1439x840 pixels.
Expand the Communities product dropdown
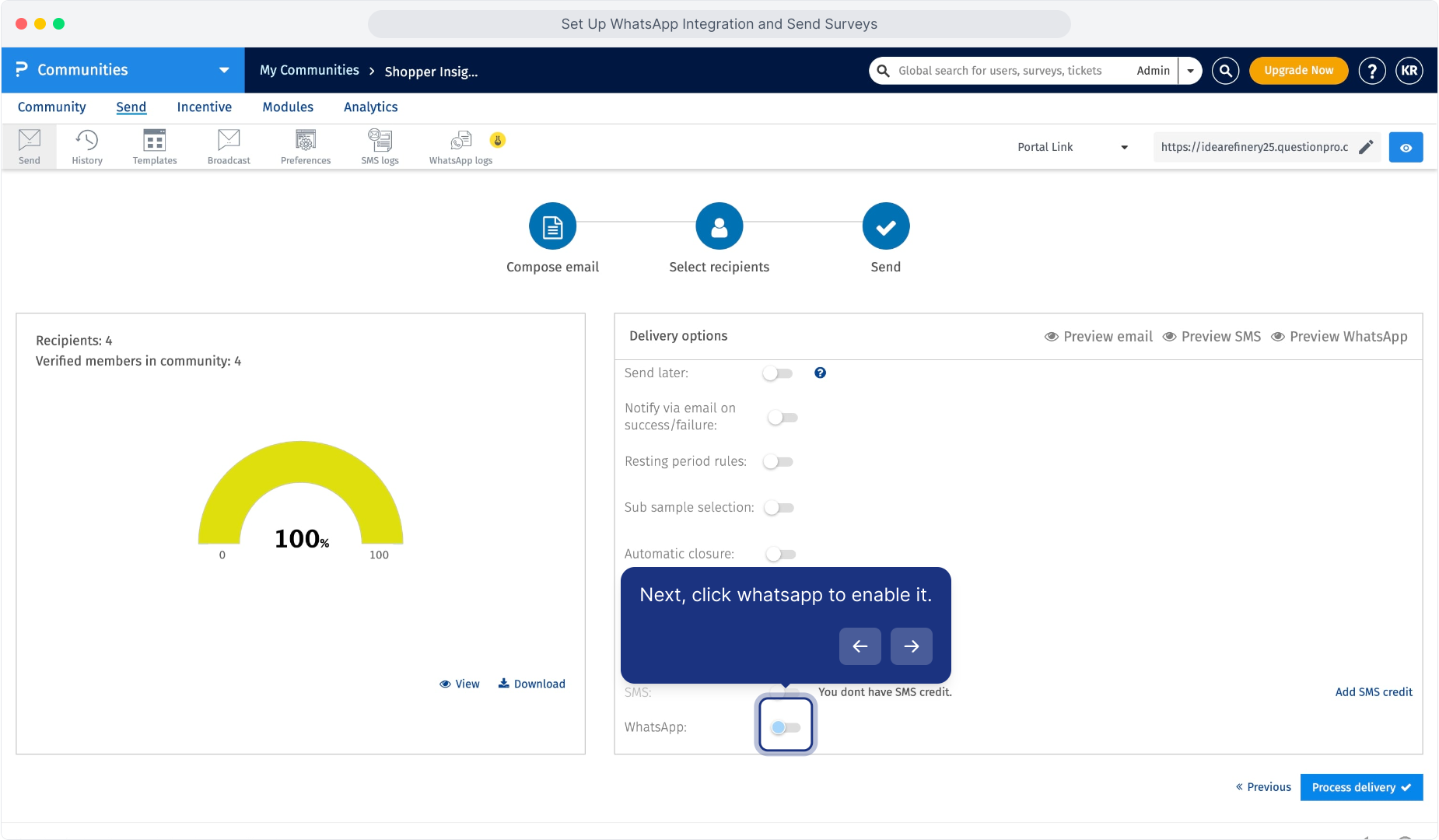[x=224, y=70]
